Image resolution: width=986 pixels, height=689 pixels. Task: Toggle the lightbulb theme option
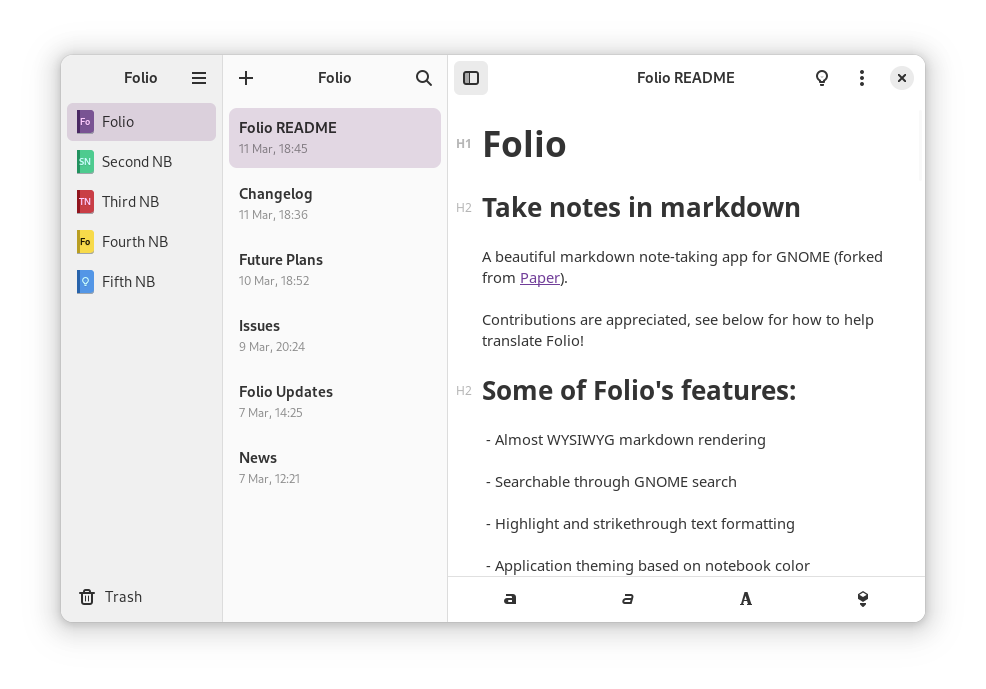tap(822, 78)
